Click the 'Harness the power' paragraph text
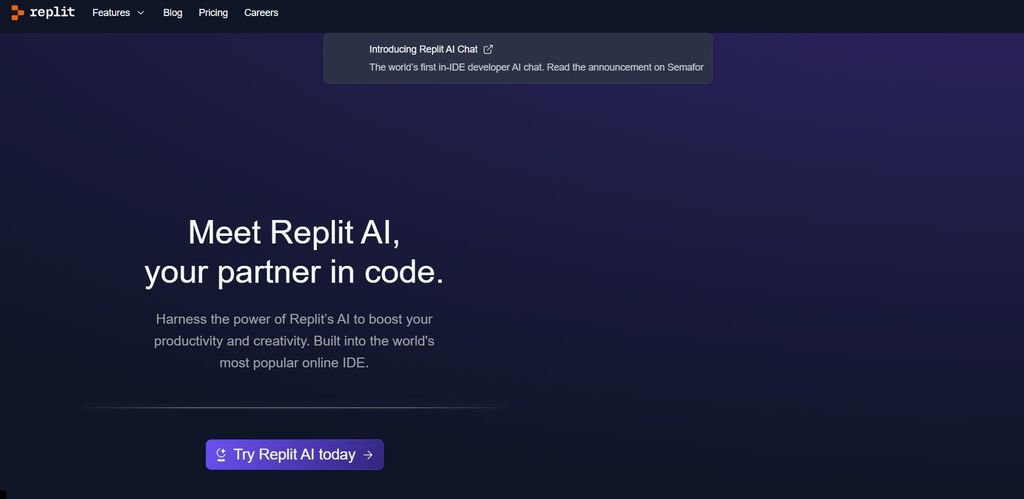This screenshot has width=1024, height=499. pyautogui.click(x=294, y=319)
